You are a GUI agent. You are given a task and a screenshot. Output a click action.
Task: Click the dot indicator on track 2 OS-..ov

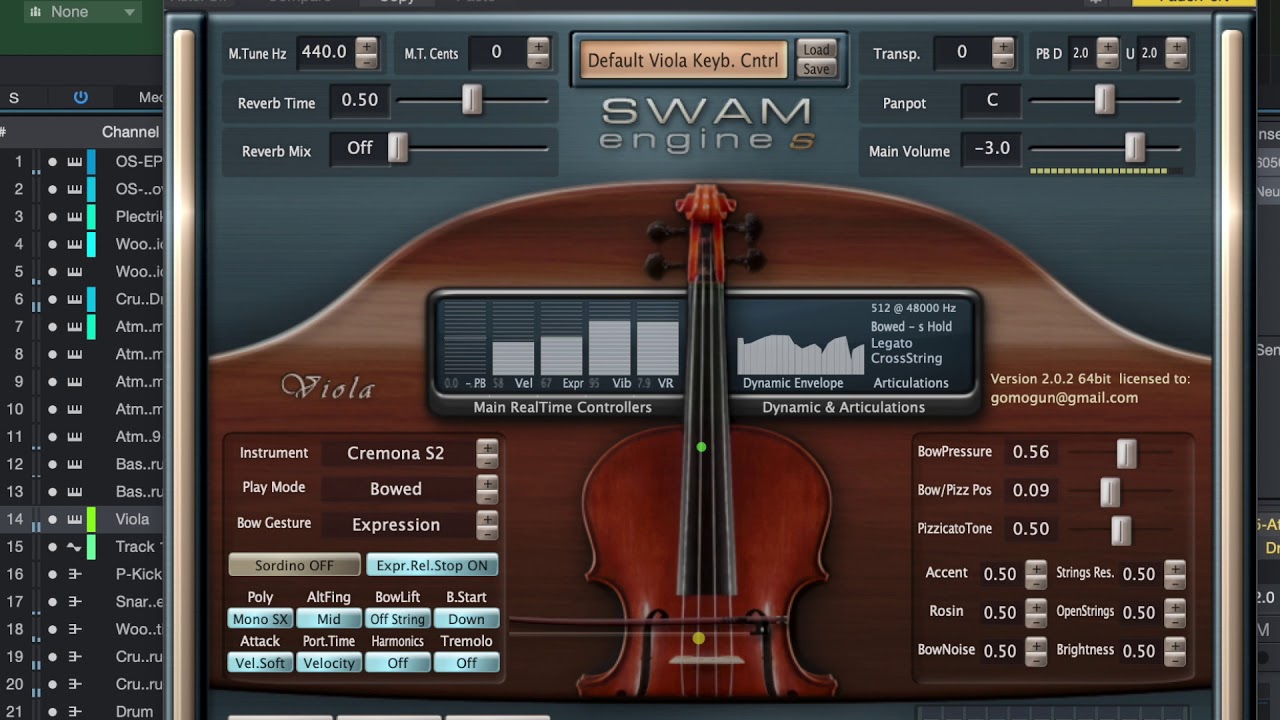click(52, 189)
